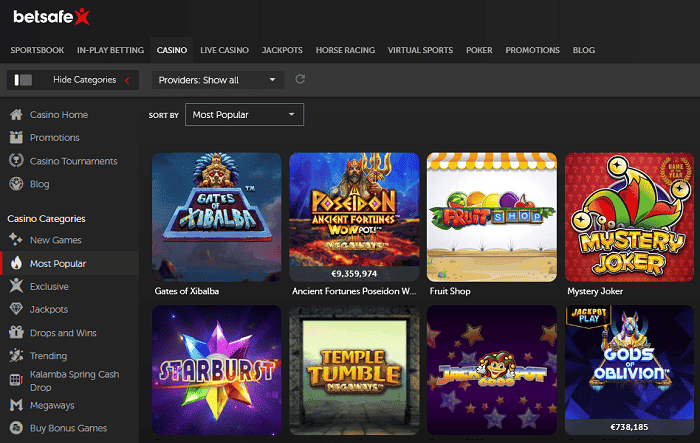This screenshot has width=700, height=443.
Task: Click the Most Popular flame icon
Action: 16,263
